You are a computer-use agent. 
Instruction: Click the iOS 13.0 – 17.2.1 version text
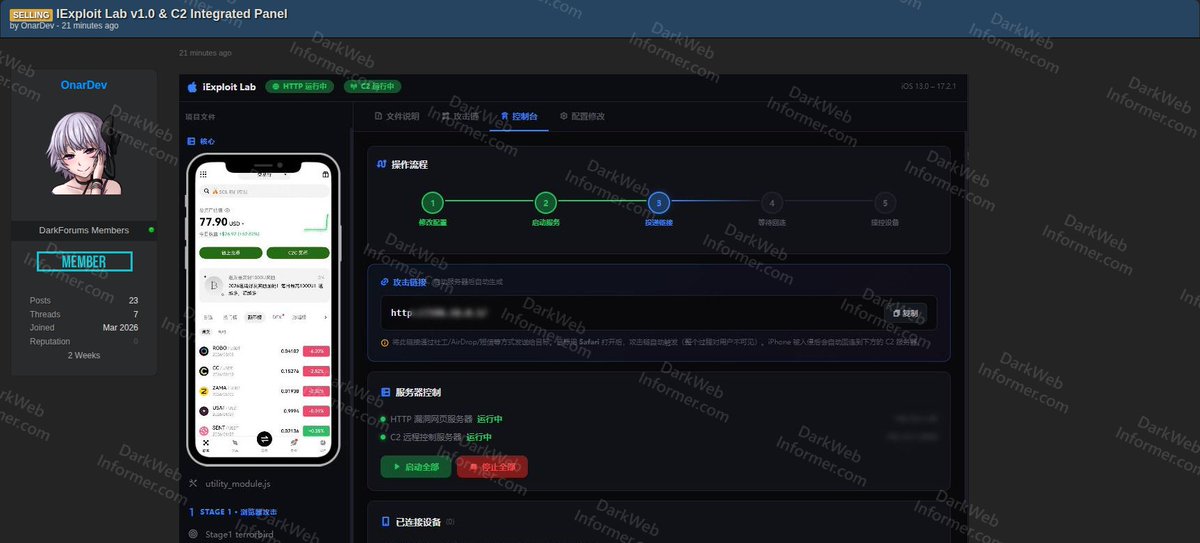[x=929, y=87]
